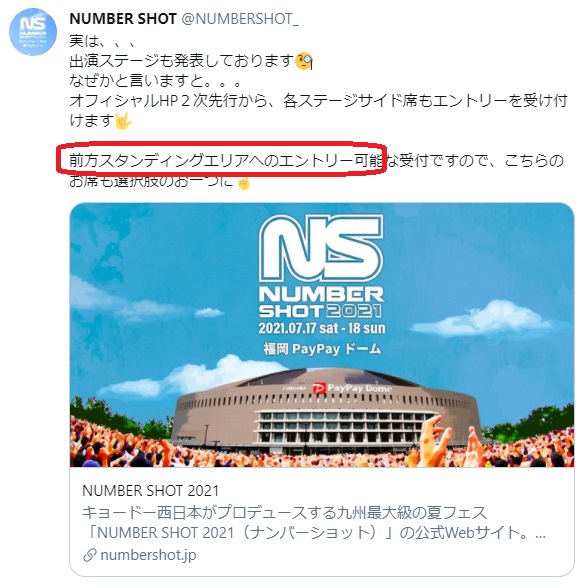This screenshot has height=588, width=587.
Task: Click the 2021.07.17 sat - 18 sun date text
Action: coord(322,328)
